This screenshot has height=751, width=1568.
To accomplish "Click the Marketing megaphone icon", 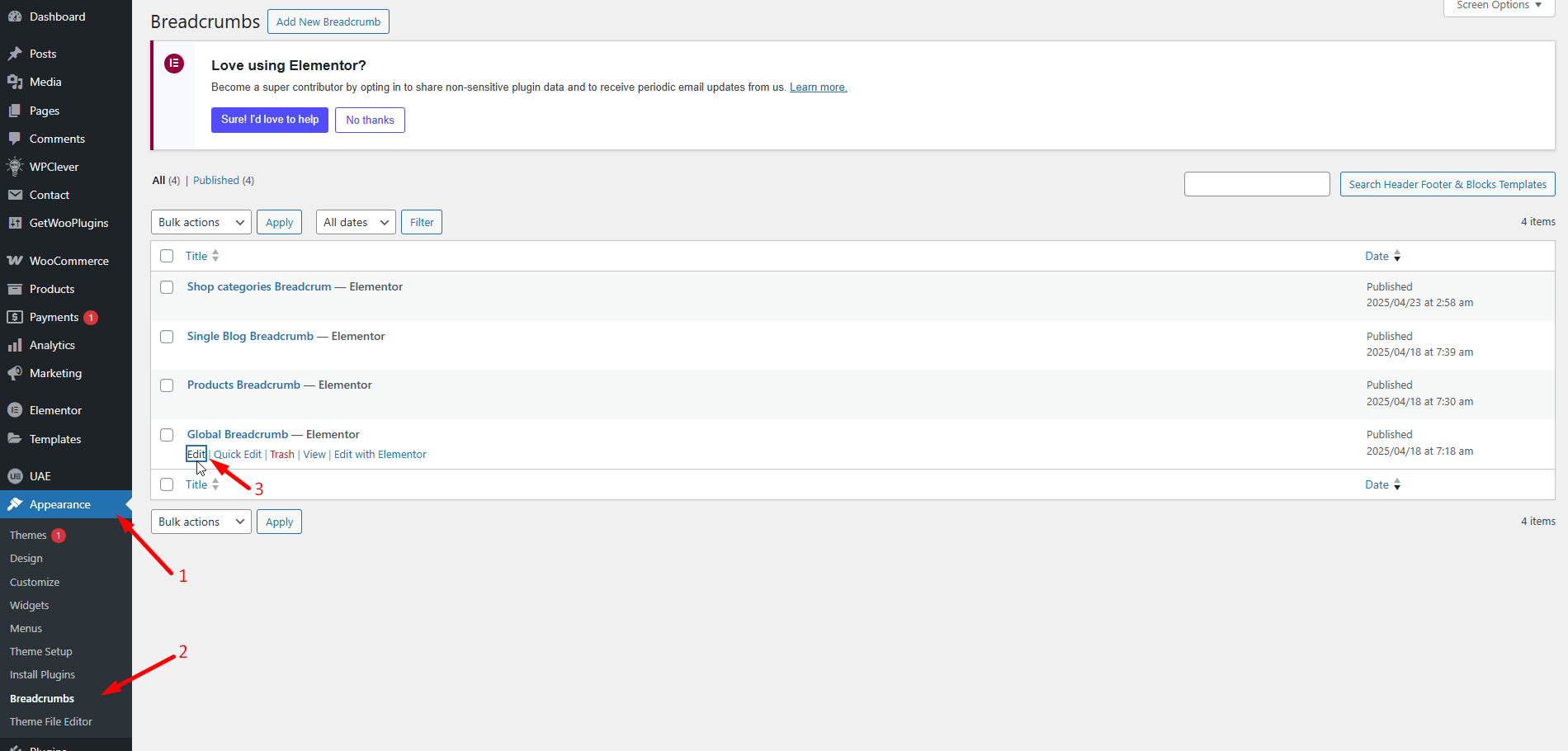I will pos(15,373).
